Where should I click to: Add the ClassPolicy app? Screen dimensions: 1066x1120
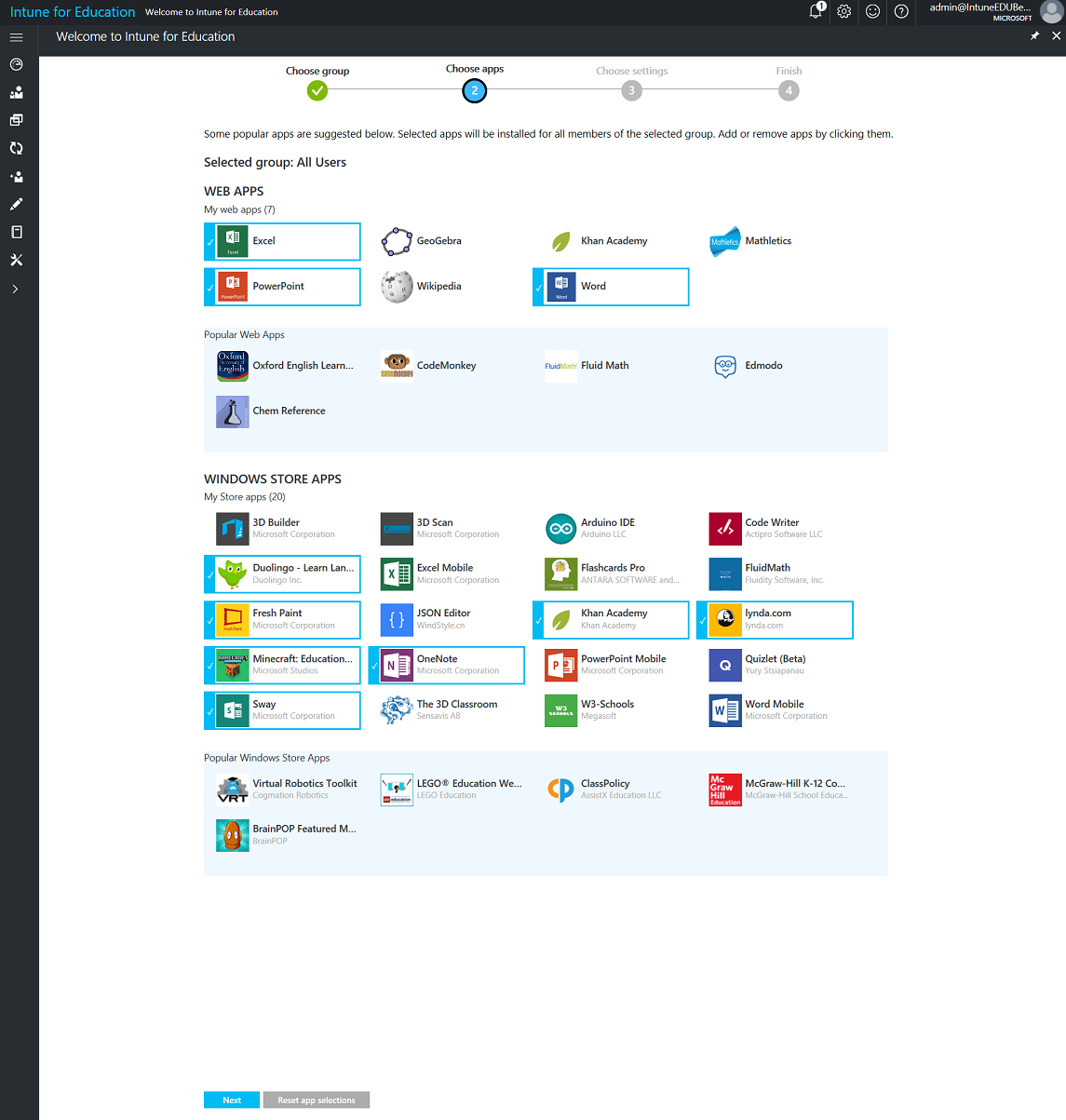click(x=611, y=790)
